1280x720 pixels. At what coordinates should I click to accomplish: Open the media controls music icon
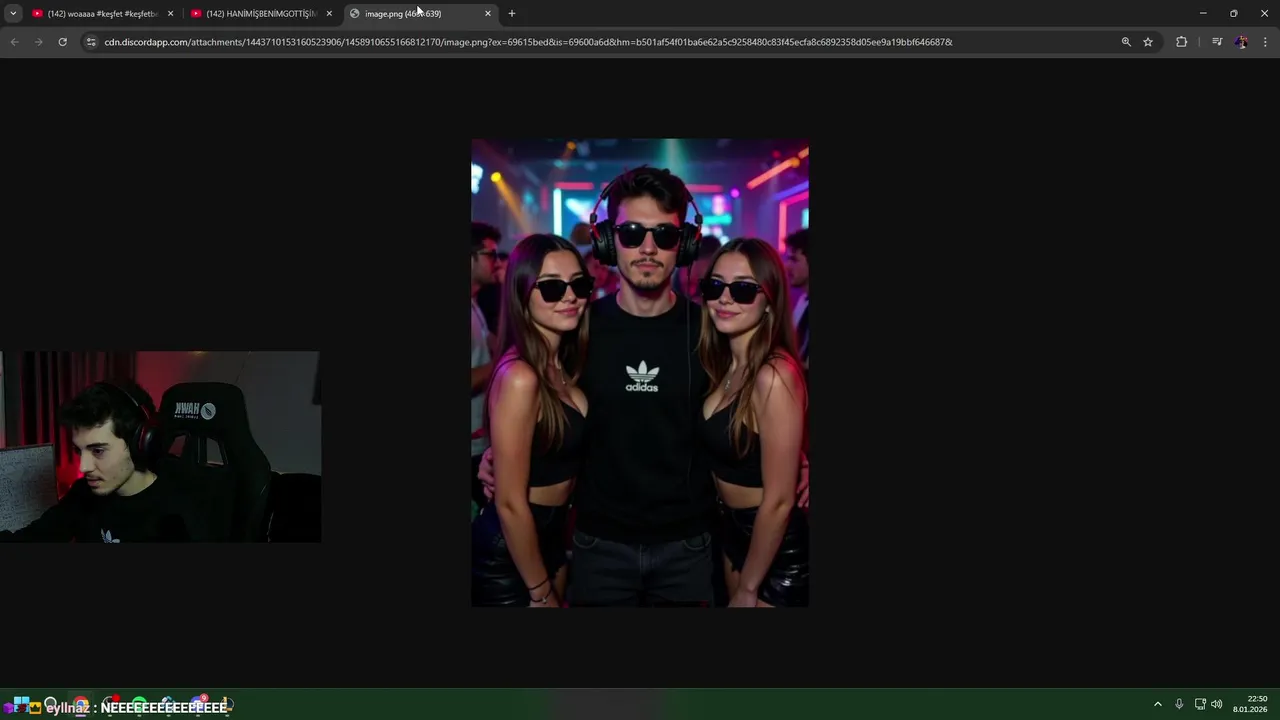click(1217, 42)
